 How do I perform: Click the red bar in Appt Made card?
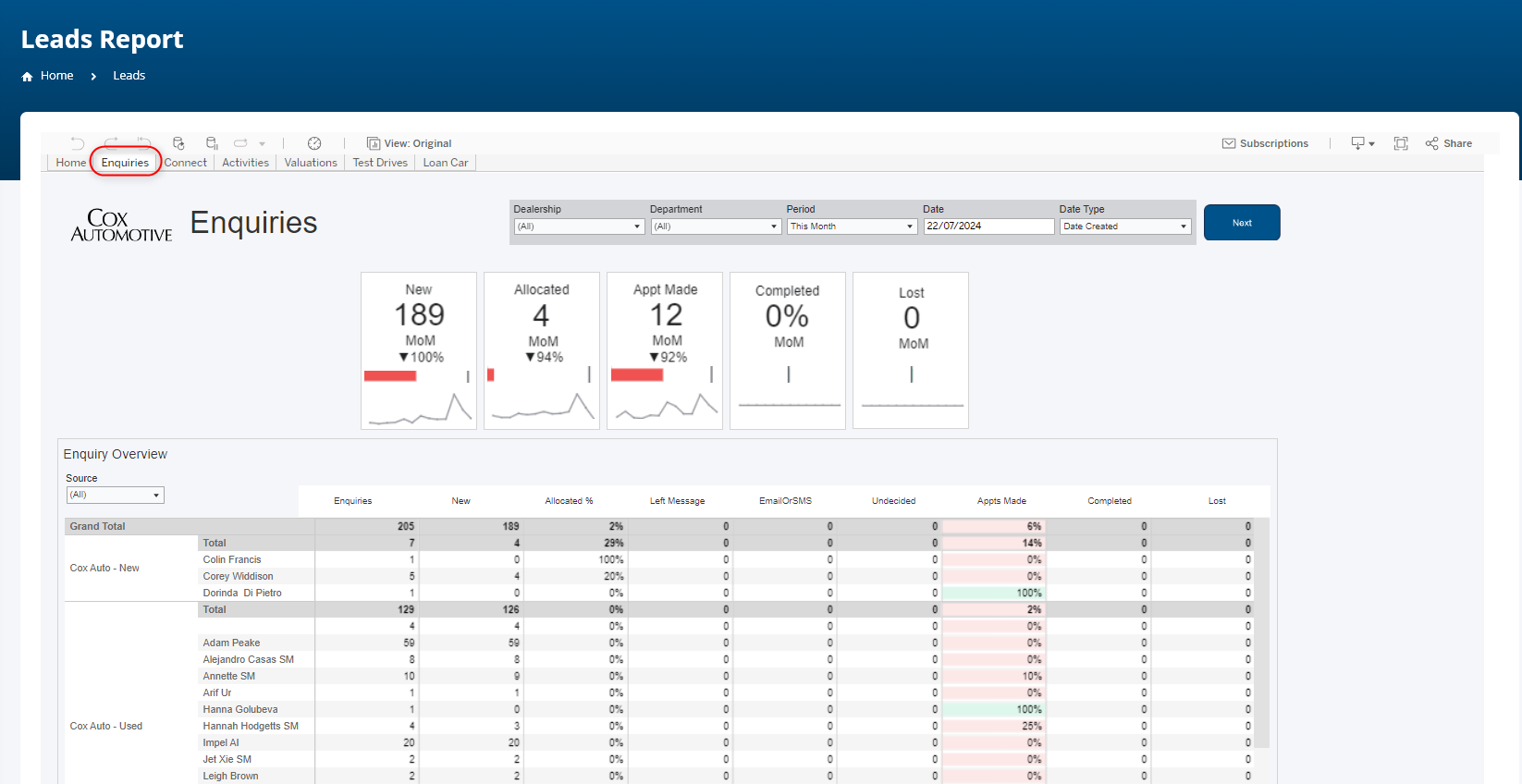(x=637, y=374)
